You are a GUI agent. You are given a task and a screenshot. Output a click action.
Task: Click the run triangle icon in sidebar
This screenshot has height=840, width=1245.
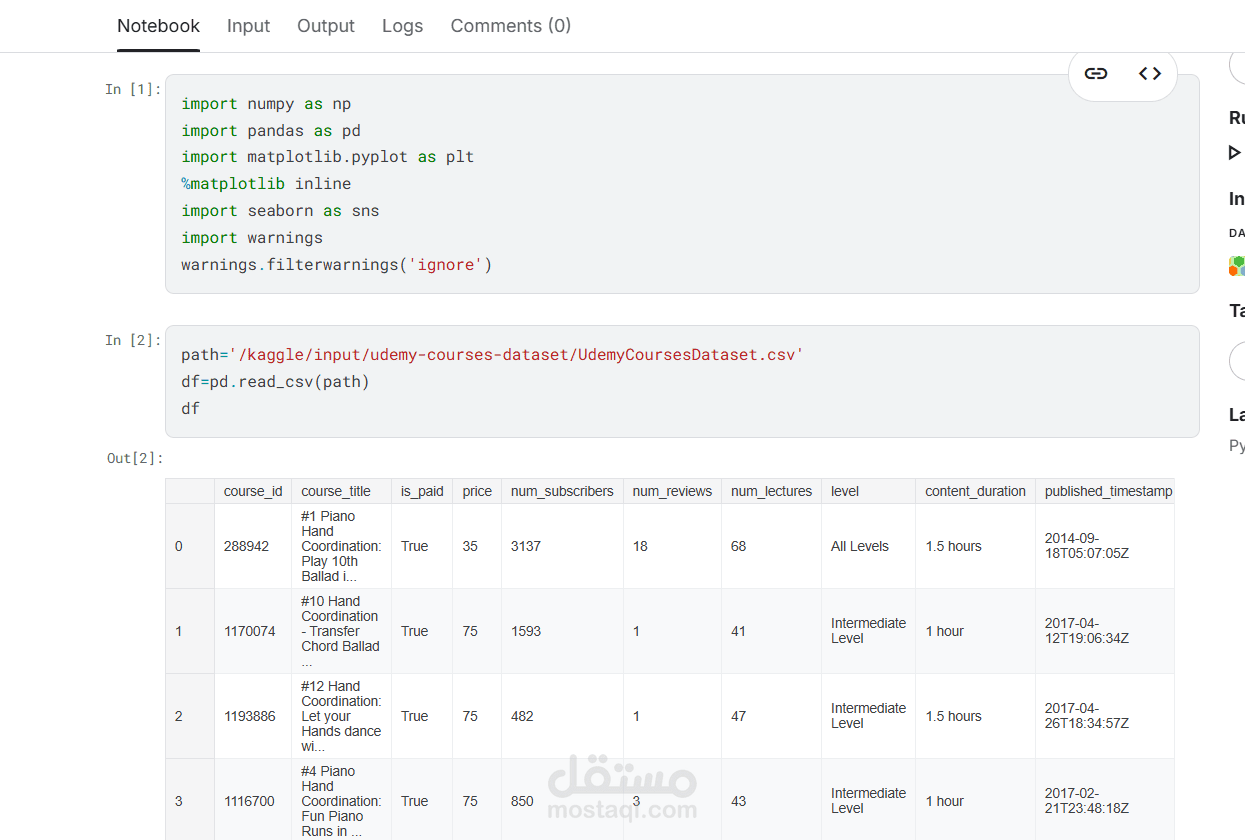coord(1235,153)
